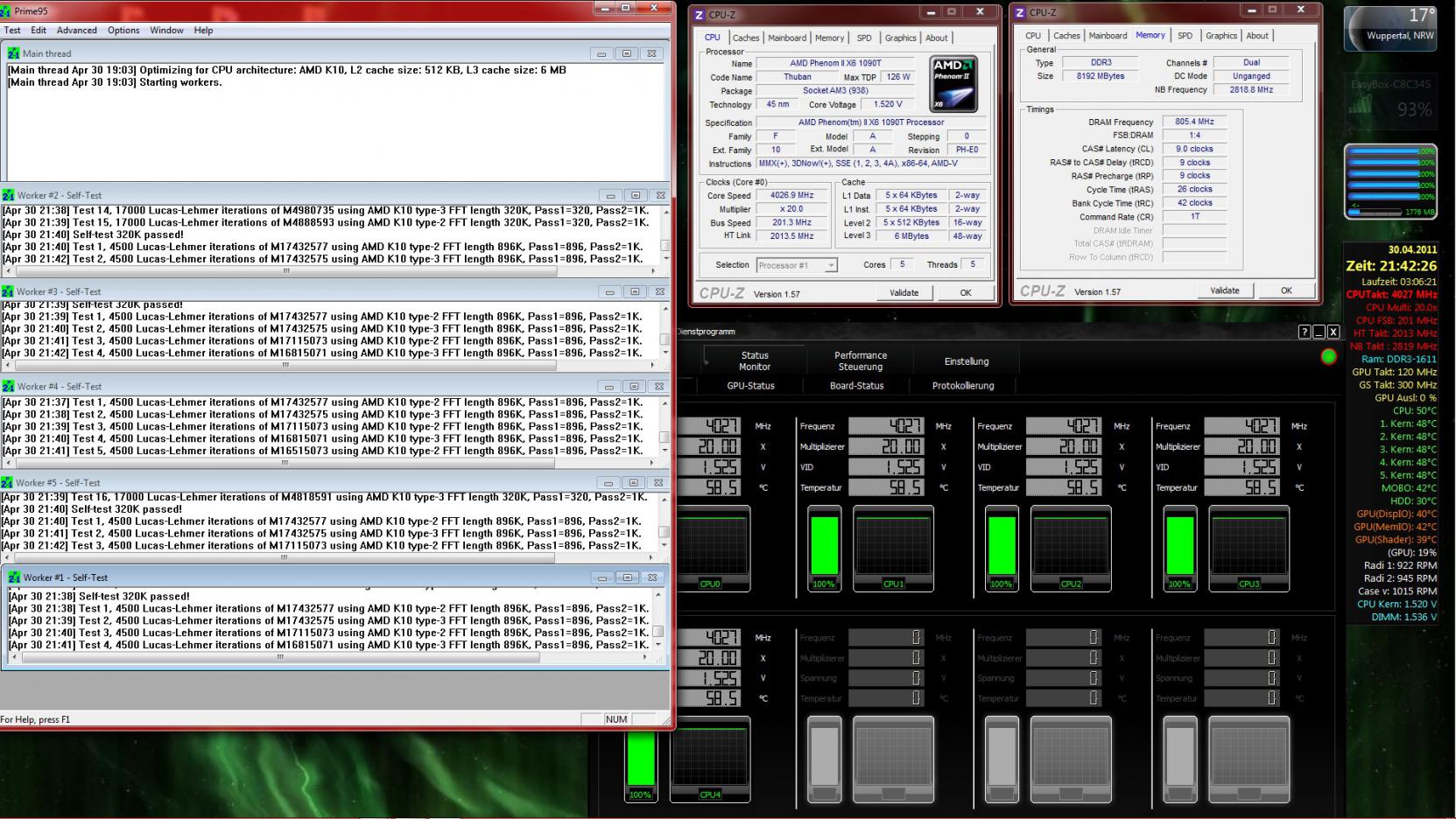Click the Core Voltage value 1.520 V
The width and height of the screenshot is (1456, 819).
pyautogui.click(x=888, y=104)
